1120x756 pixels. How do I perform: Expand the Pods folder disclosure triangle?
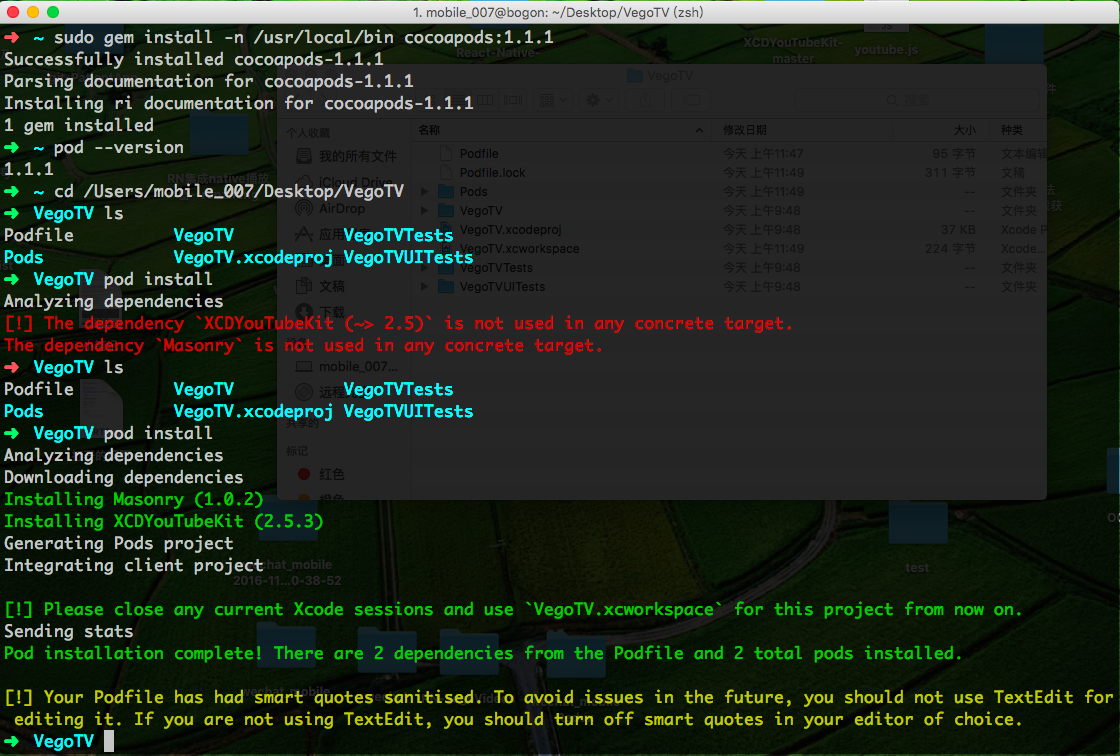[424, 192]
